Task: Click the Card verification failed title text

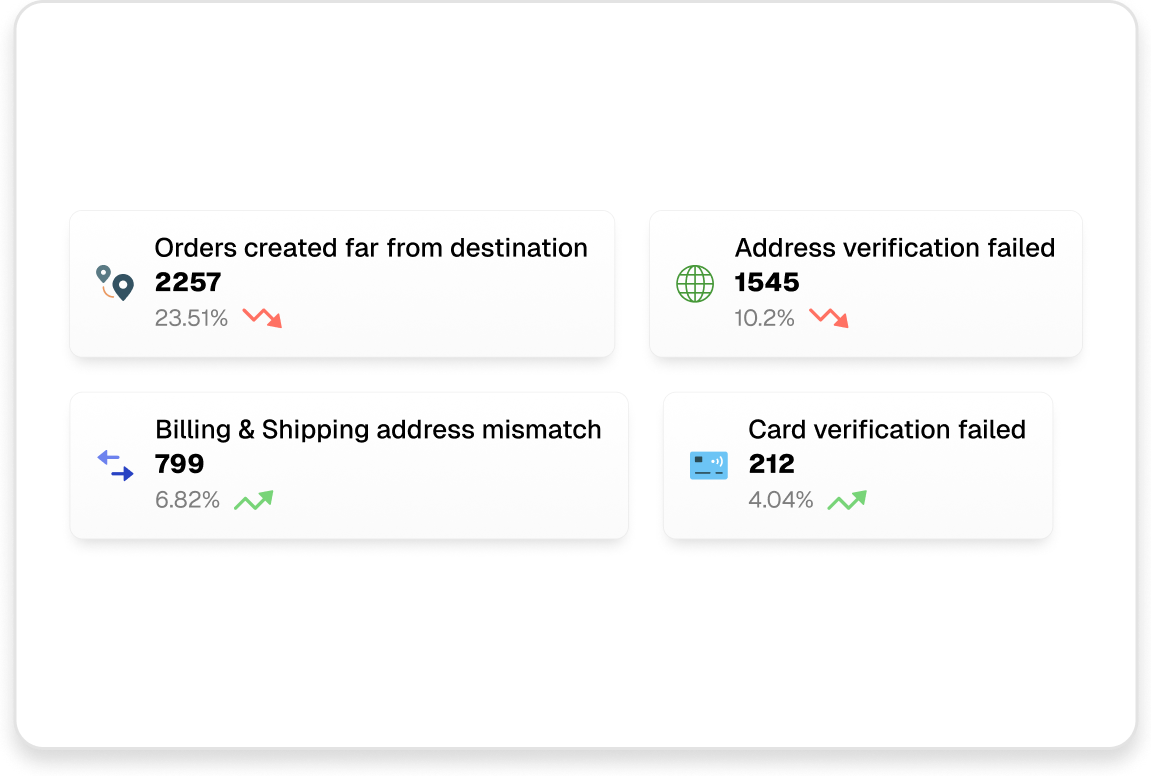Action: click(887, 429)
